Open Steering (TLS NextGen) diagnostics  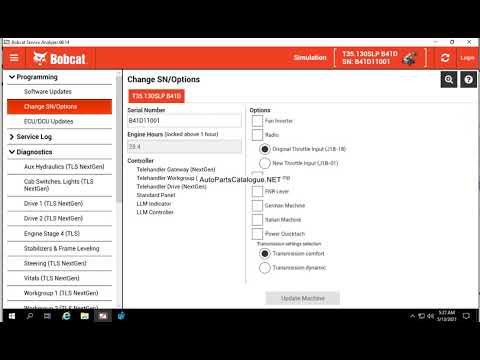(x=59, y=263)
